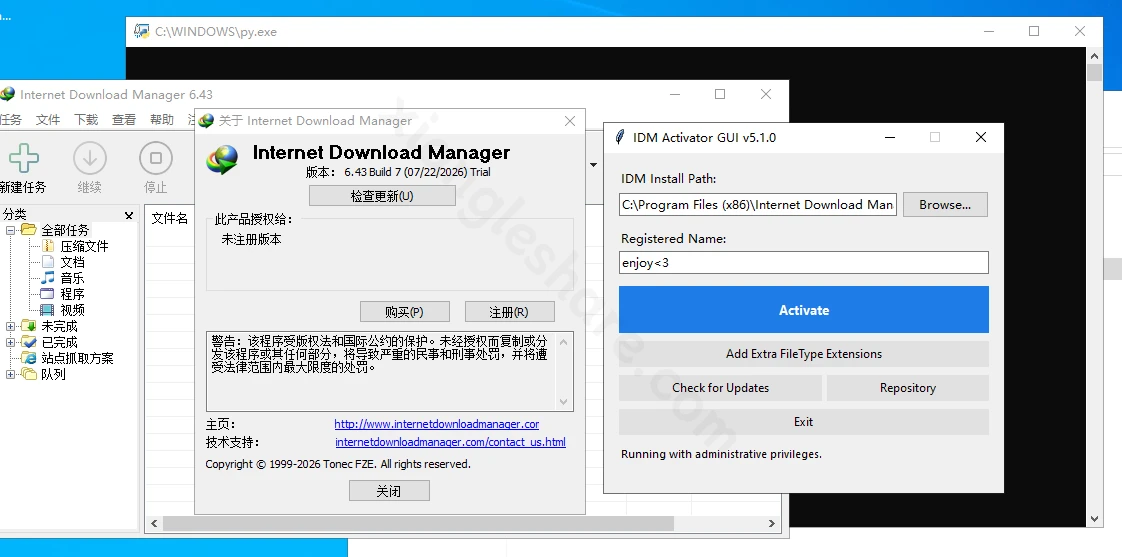Select the 已完成 folder in the tree
The image size is (1122, 557).
pos(59,342)
